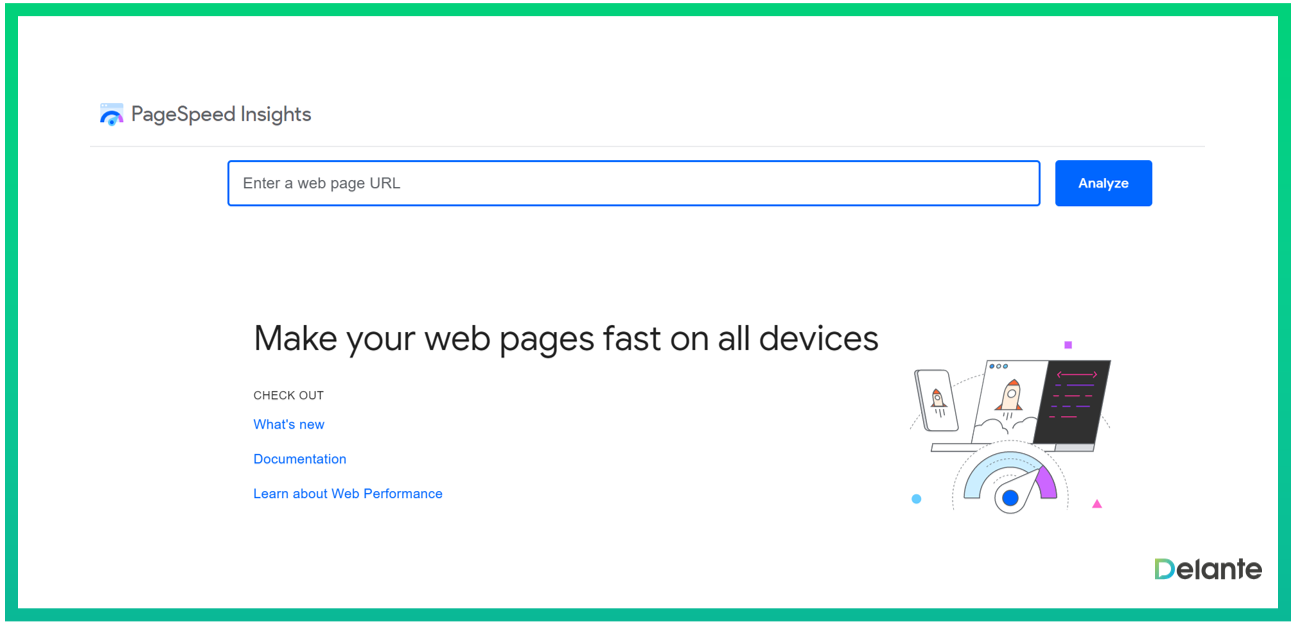
Task: Click the speedometer gauge illustration
Action: 1009,482
